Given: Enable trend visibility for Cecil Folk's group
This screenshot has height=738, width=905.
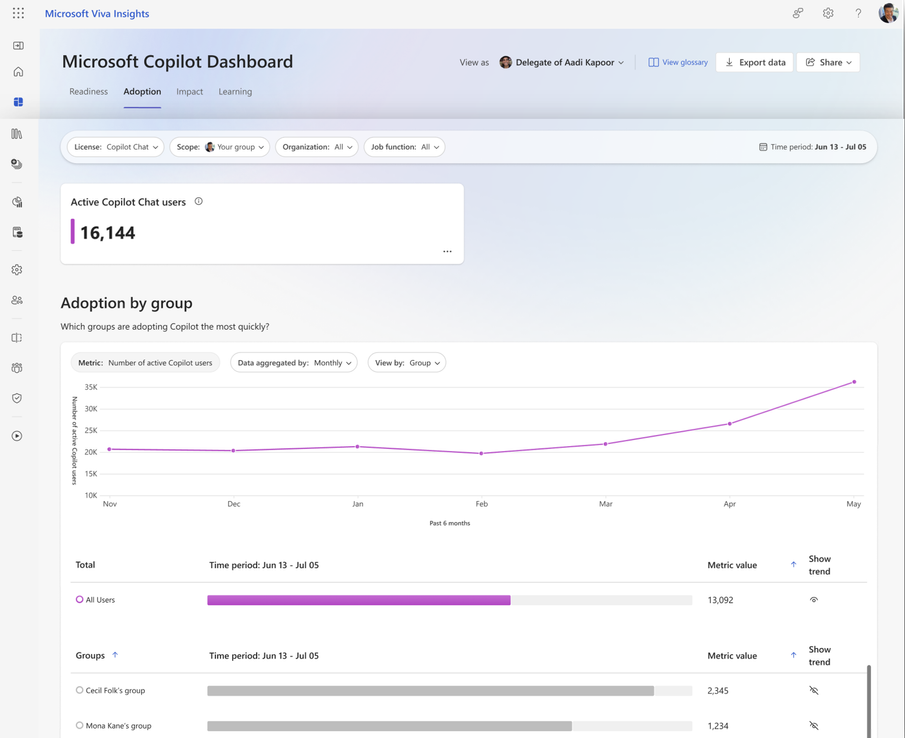Looking at the screenshot, I should click(814, 690).
